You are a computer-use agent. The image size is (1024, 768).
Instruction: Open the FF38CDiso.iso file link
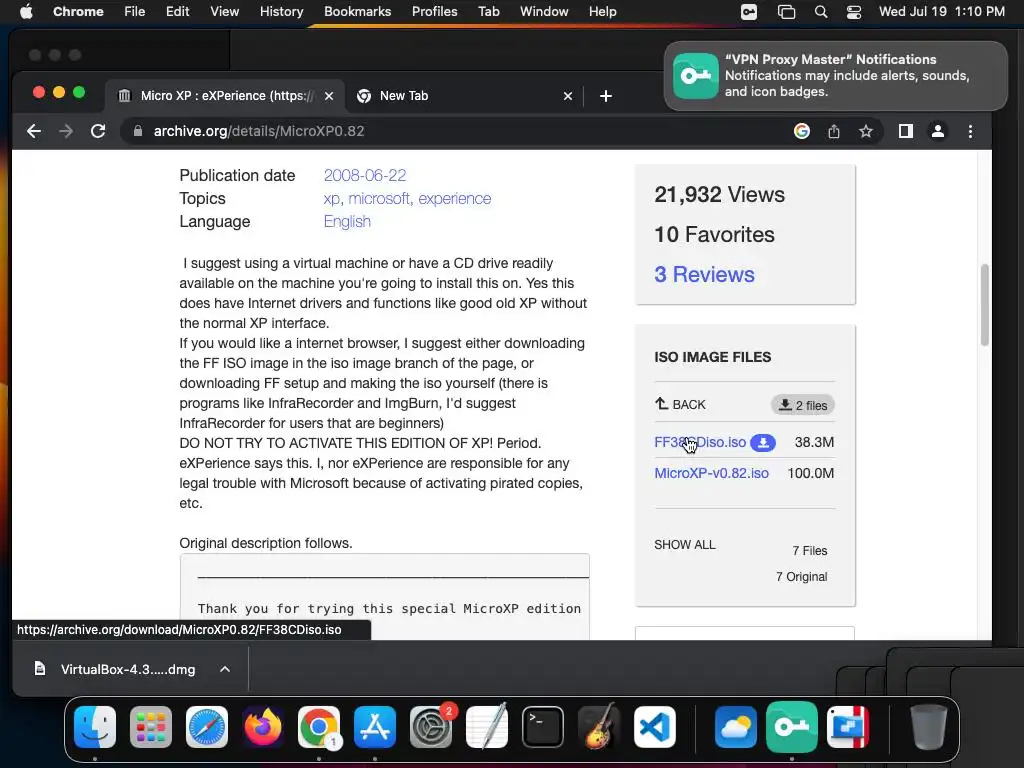coord(700,442)
